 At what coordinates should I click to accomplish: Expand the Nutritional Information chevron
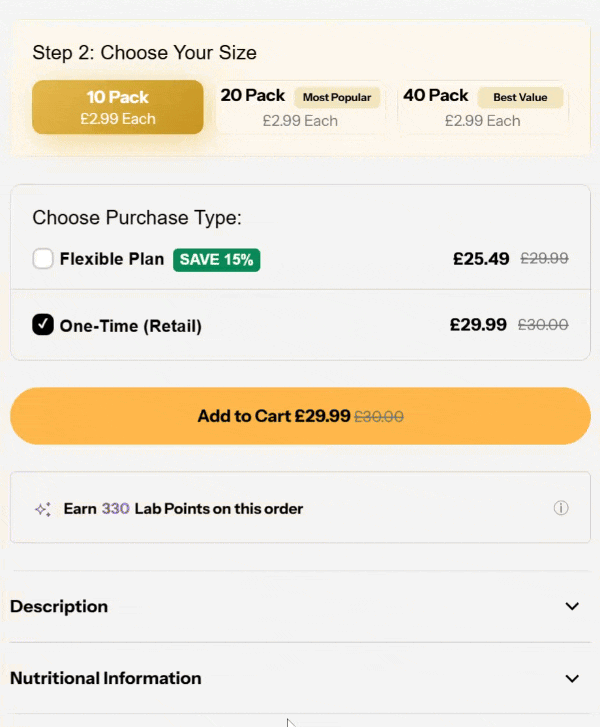(x=572, y=678)
